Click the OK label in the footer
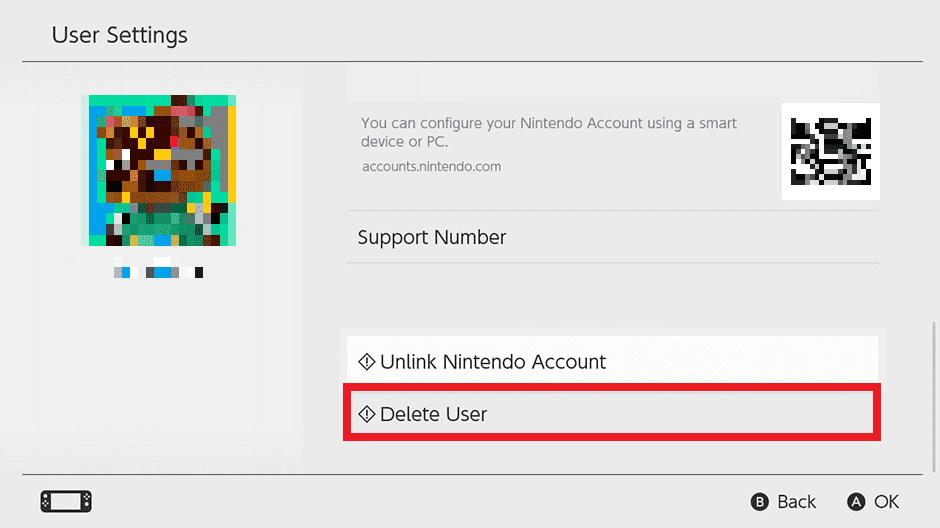 (x=886, y=502)
